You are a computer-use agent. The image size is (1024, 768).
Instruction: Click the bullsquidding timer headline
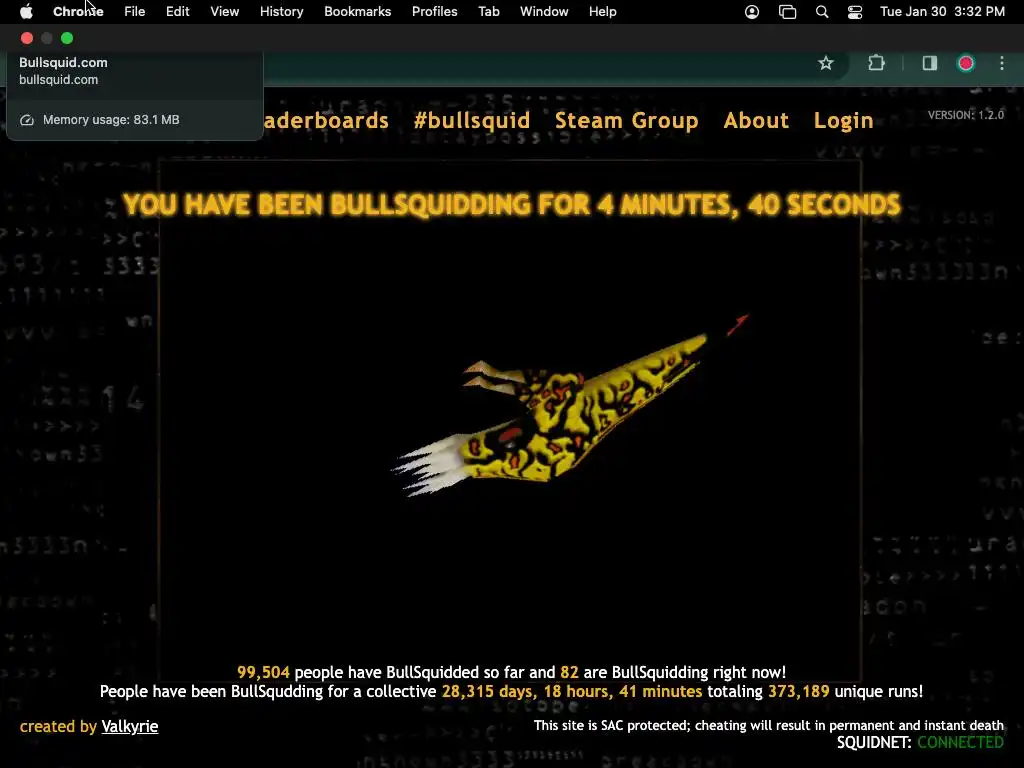coord(511,204)
